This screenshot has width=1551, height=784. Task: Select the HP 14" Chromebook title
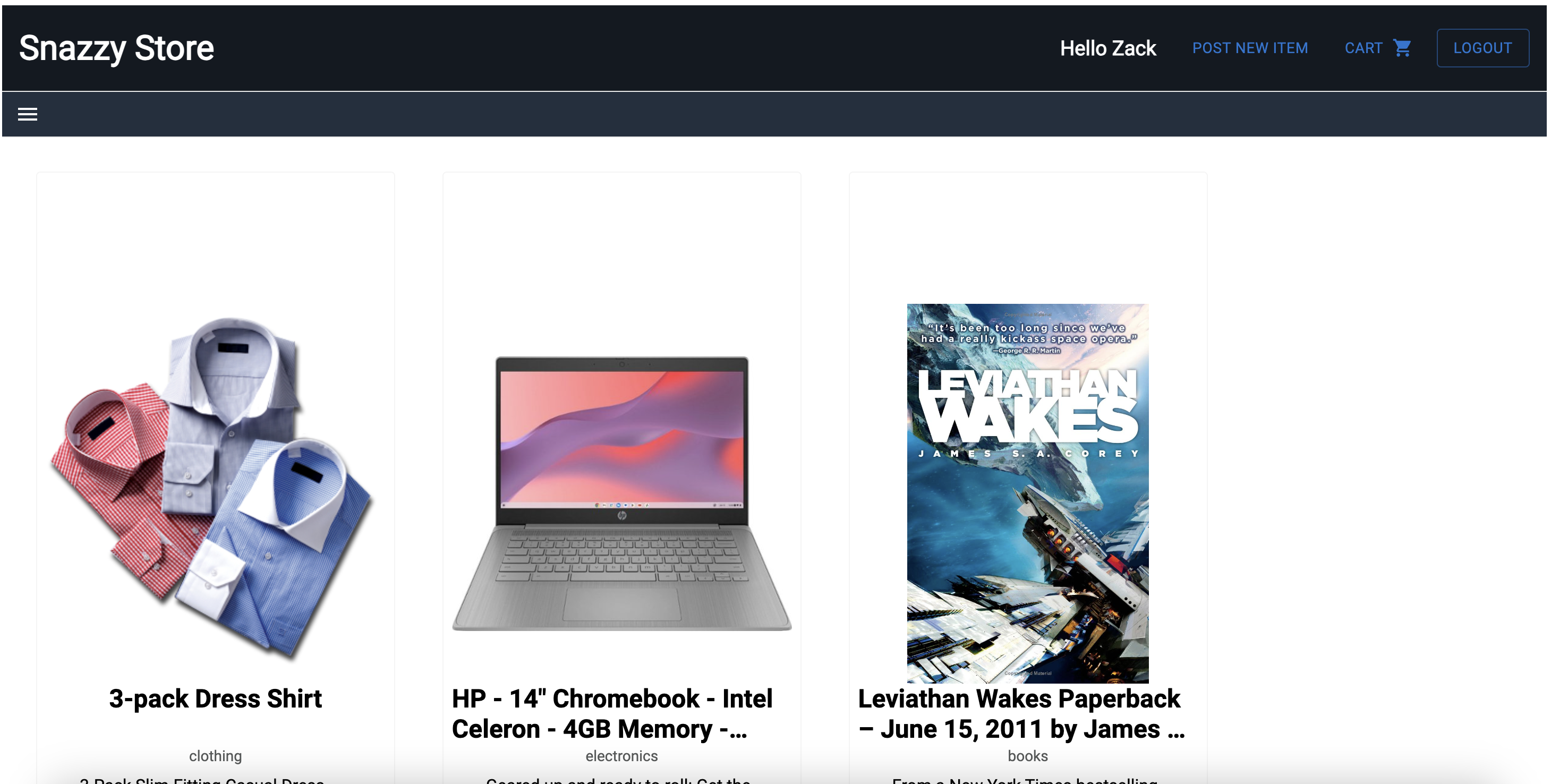[x=612, y=713]
